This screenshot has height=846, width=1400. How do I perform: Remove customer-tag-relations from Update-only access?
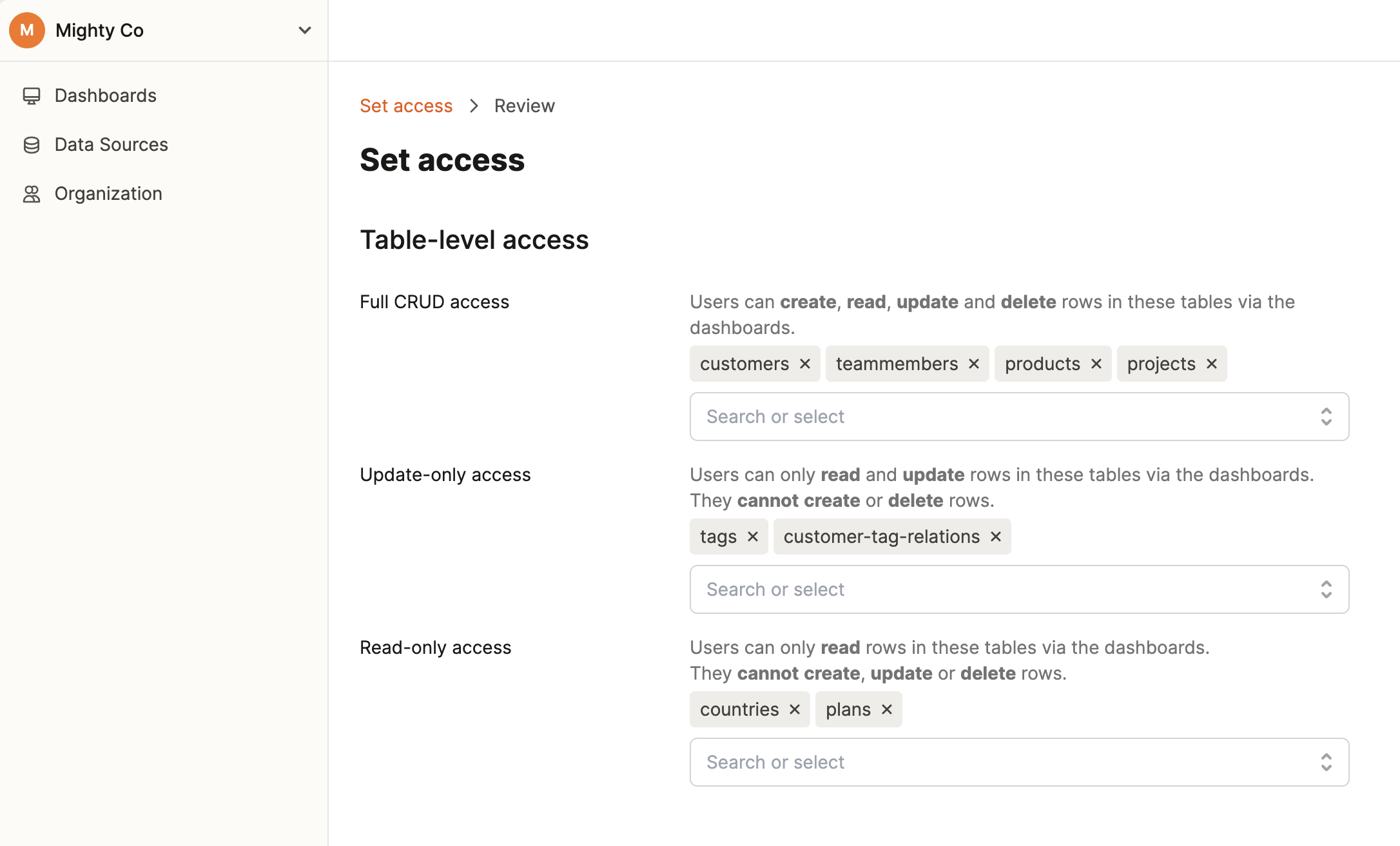pos(996,536)
